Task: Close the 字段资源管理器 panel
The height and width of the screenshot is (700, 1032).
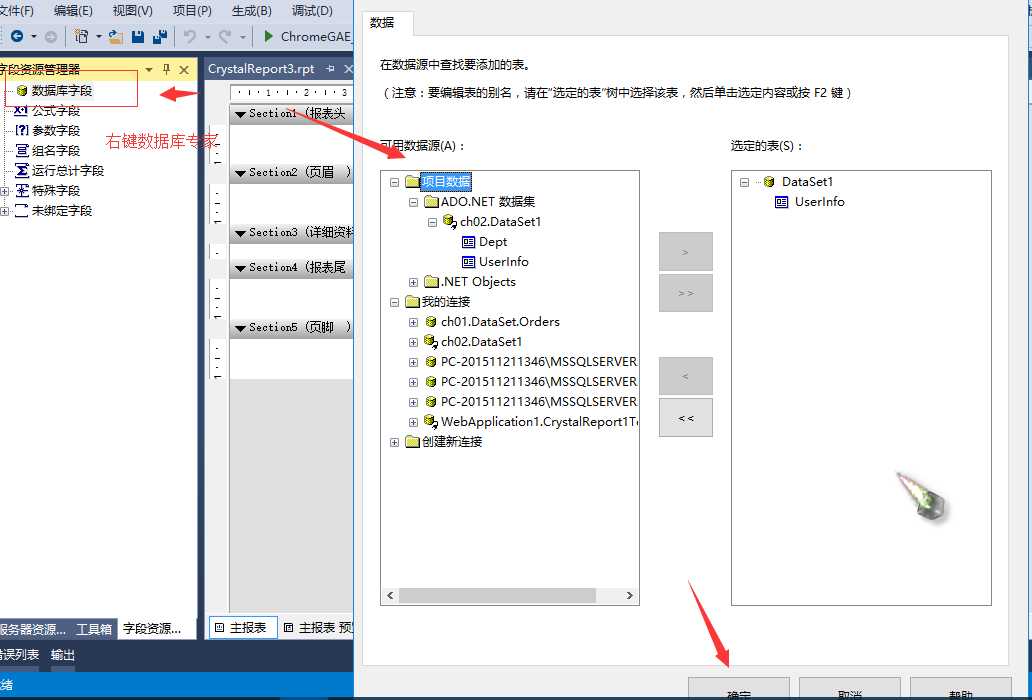Action: click(184, 69)
